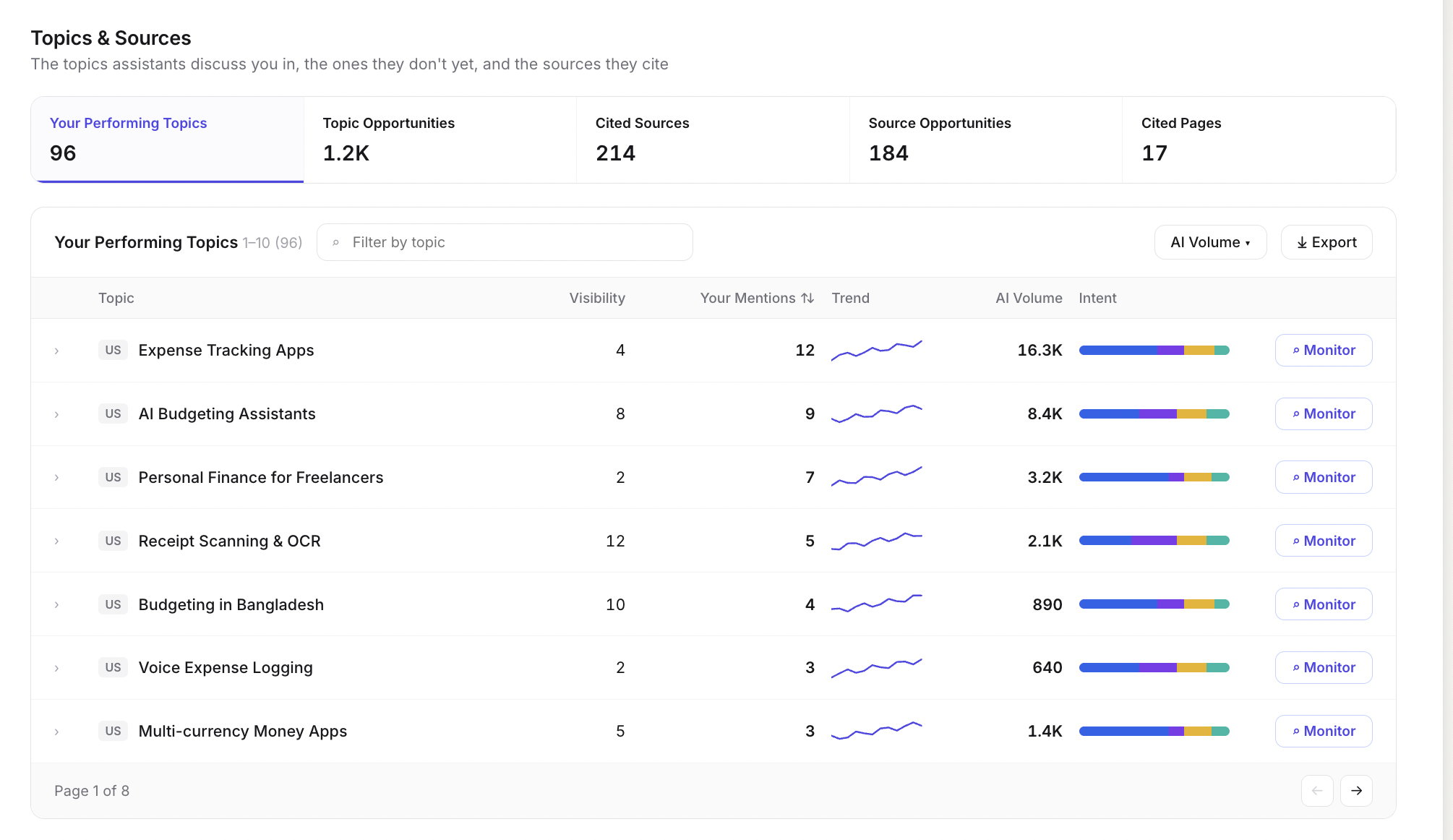Click the AI Budgeting Assistants trend sparkline

pyautogui.click(x=877, y=413)
